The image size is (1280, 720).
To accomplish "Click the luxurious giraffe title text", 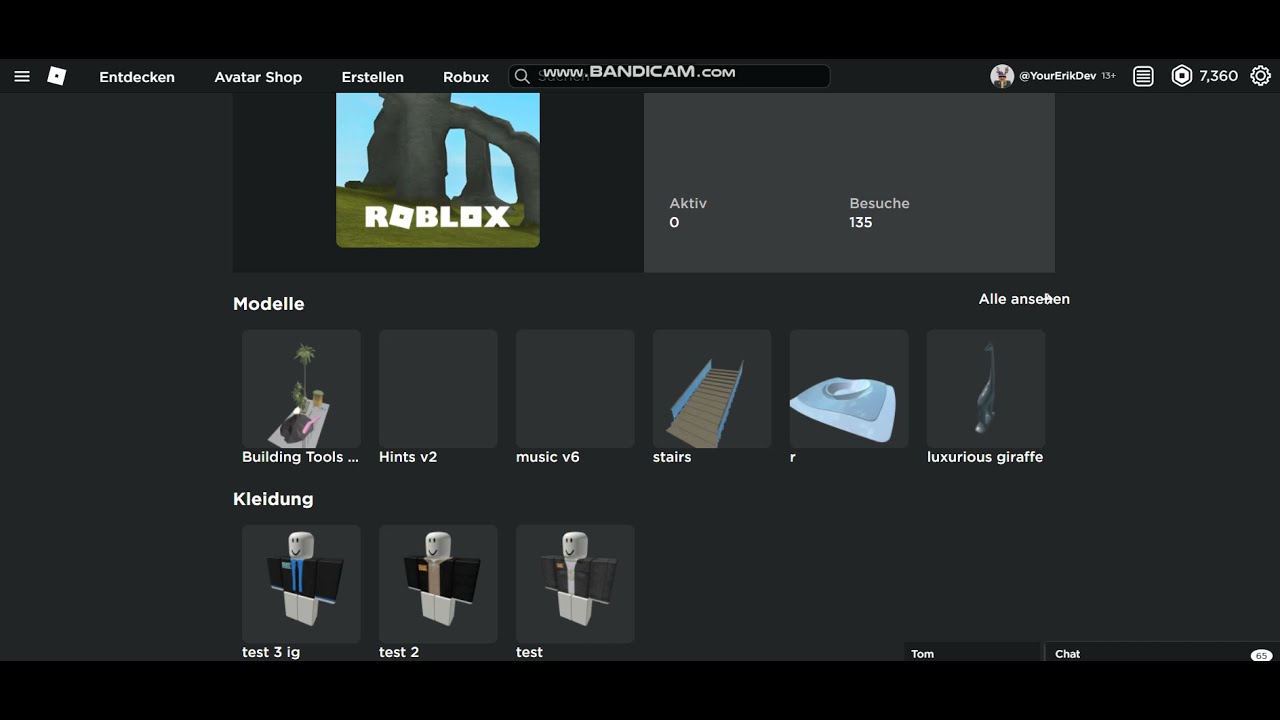I will (985, 457).
